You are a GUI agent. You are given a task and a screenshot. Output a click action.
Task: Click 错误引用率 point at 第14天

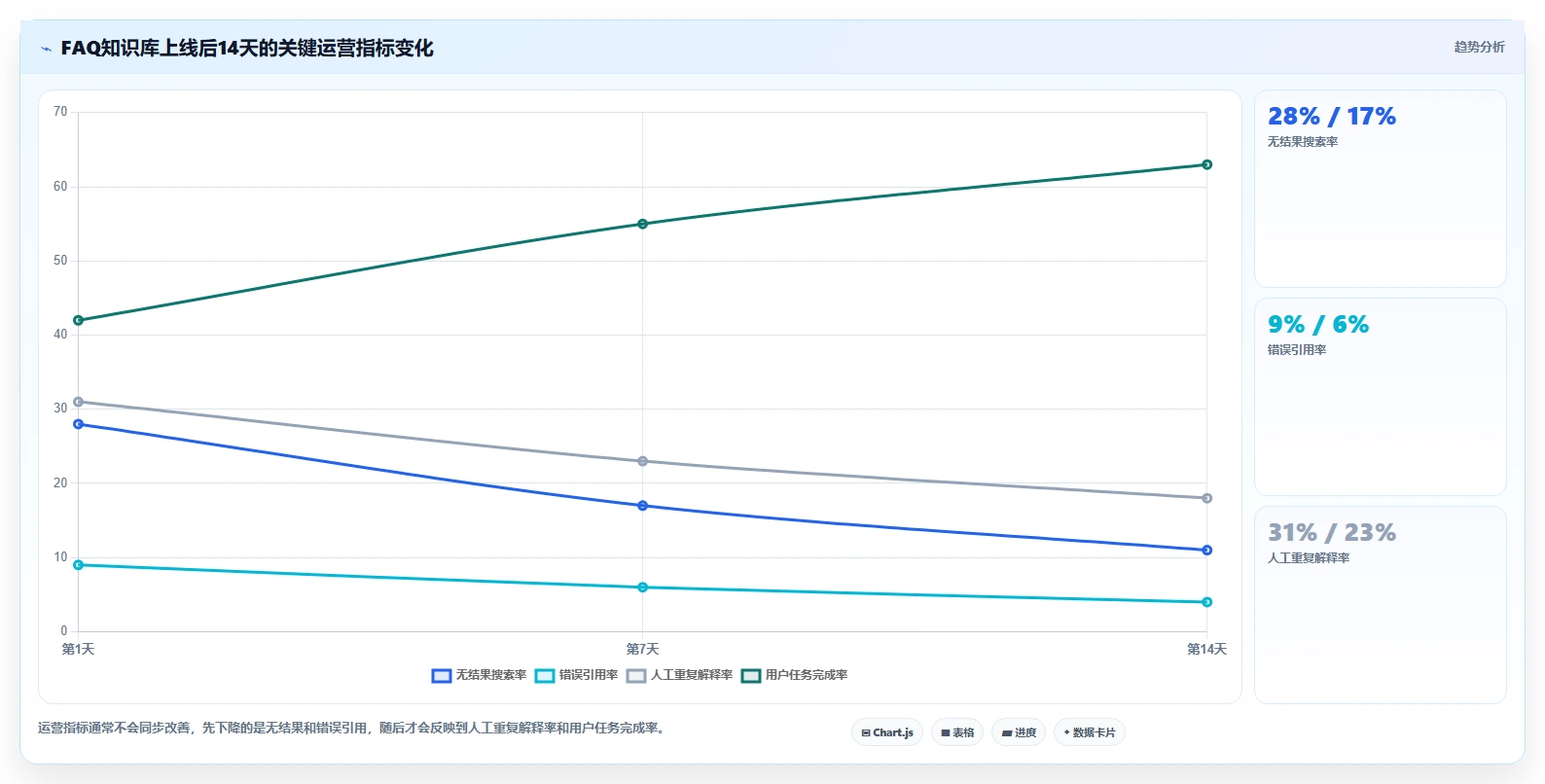1206,602
